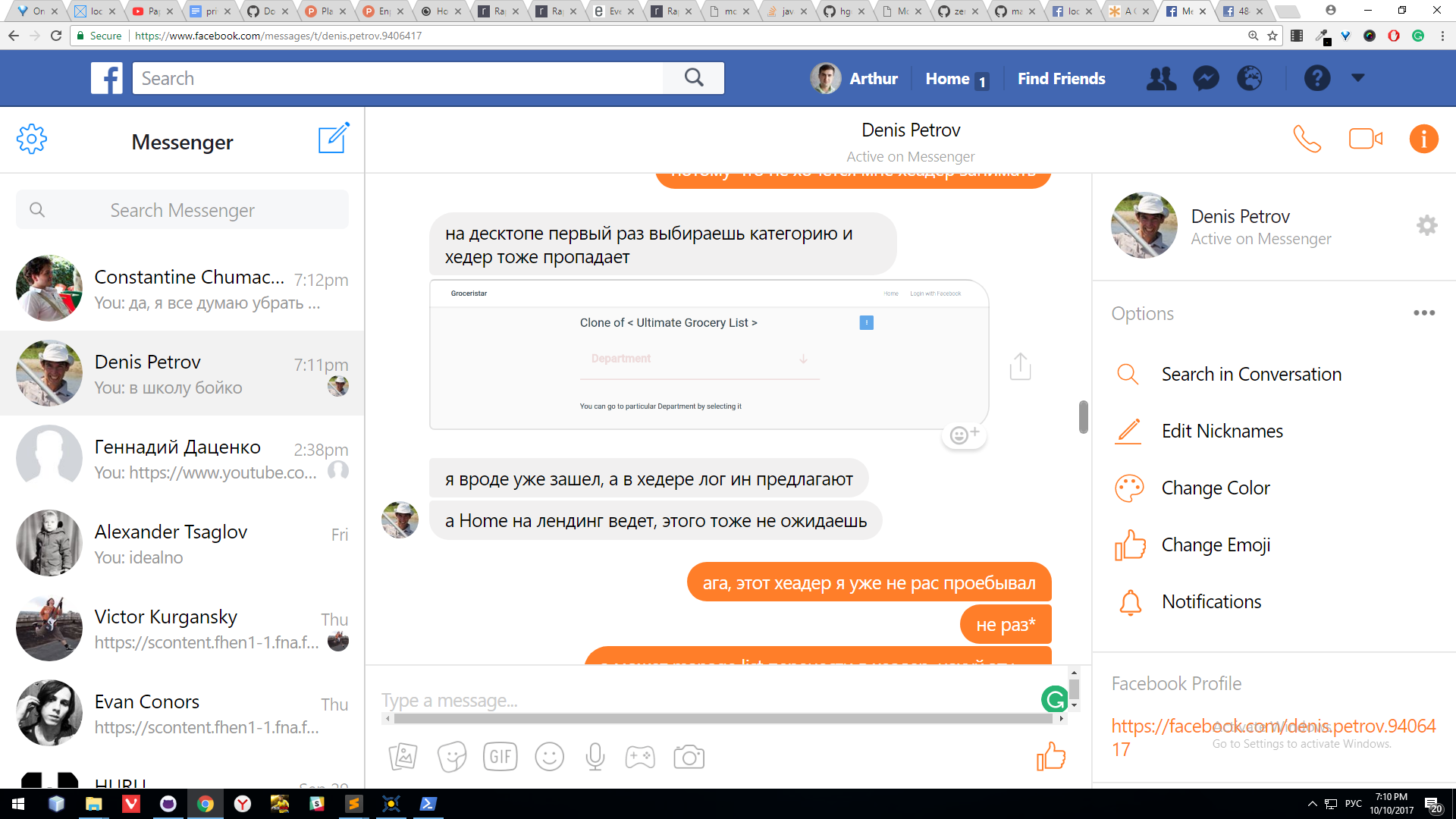Take a photo with the camera icon
Screen dimensions: 1456x819
(x=689, y=757)
